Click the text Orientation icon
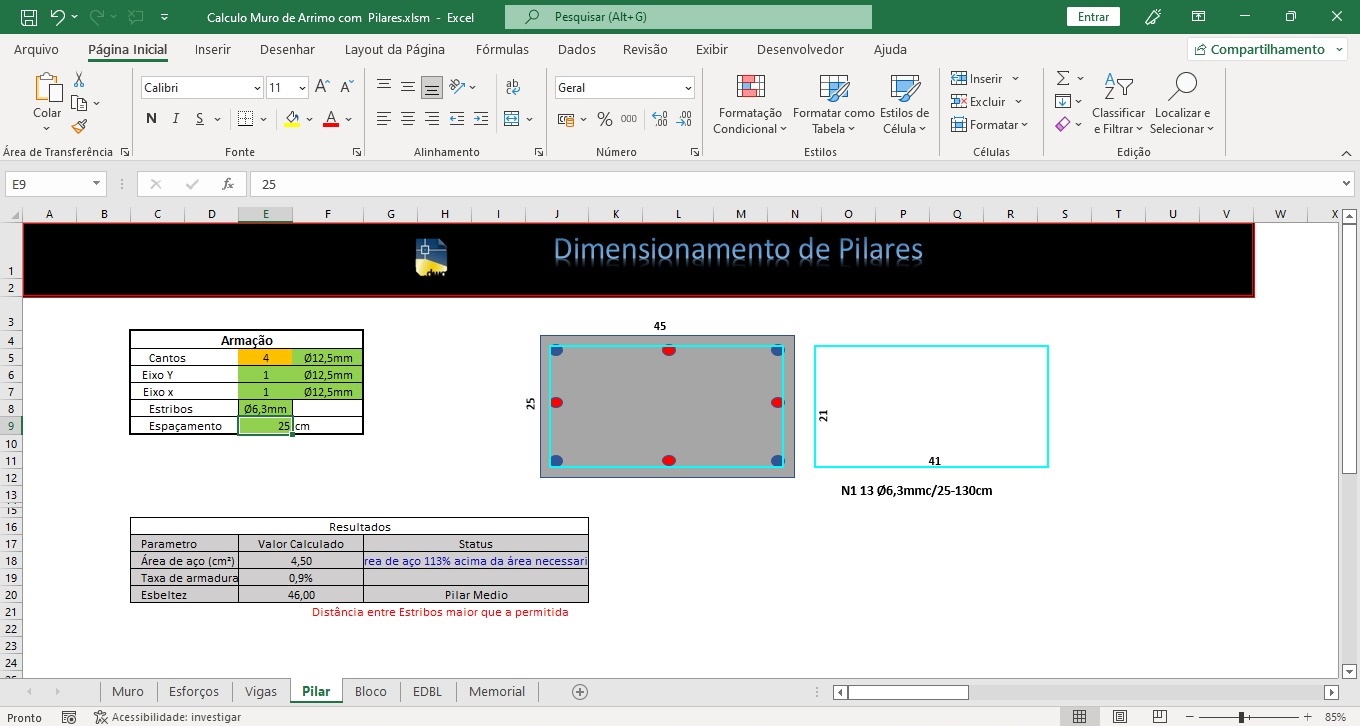Viewport: 1360px width, 726px height. click(458, 87)
